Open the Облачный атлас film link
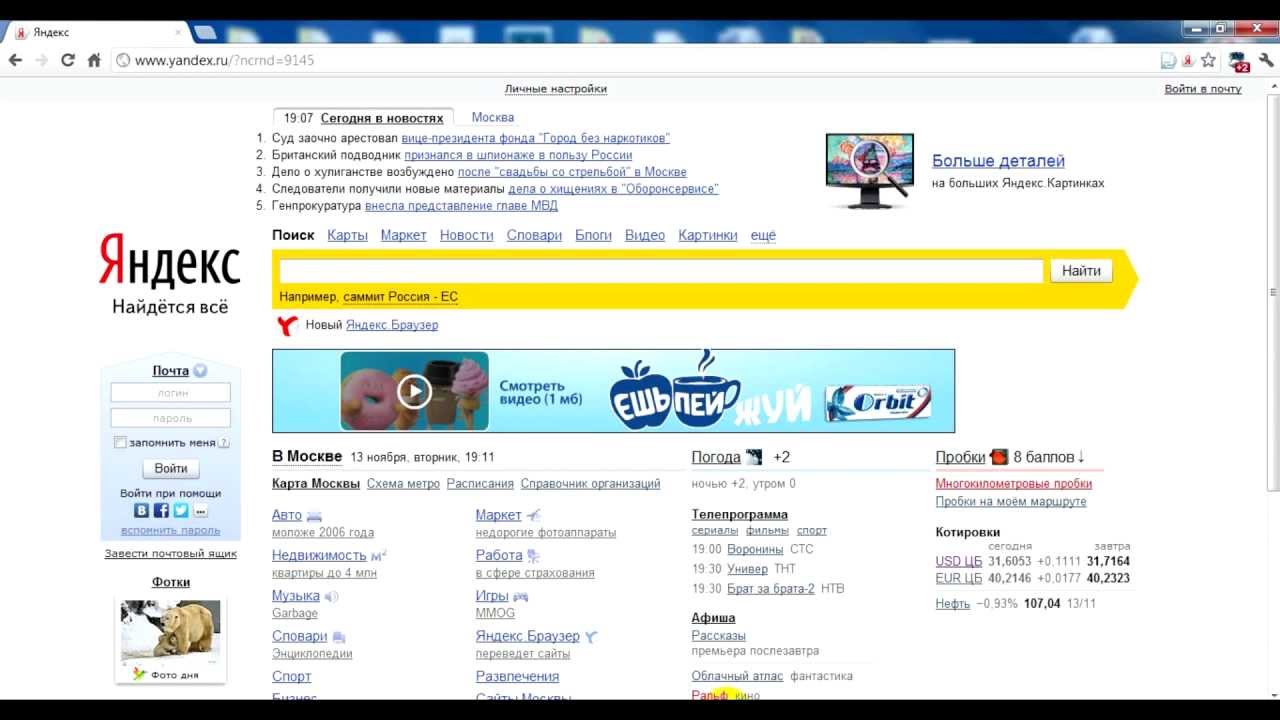This screenshot has height=720, width=1280. [737, 676]
